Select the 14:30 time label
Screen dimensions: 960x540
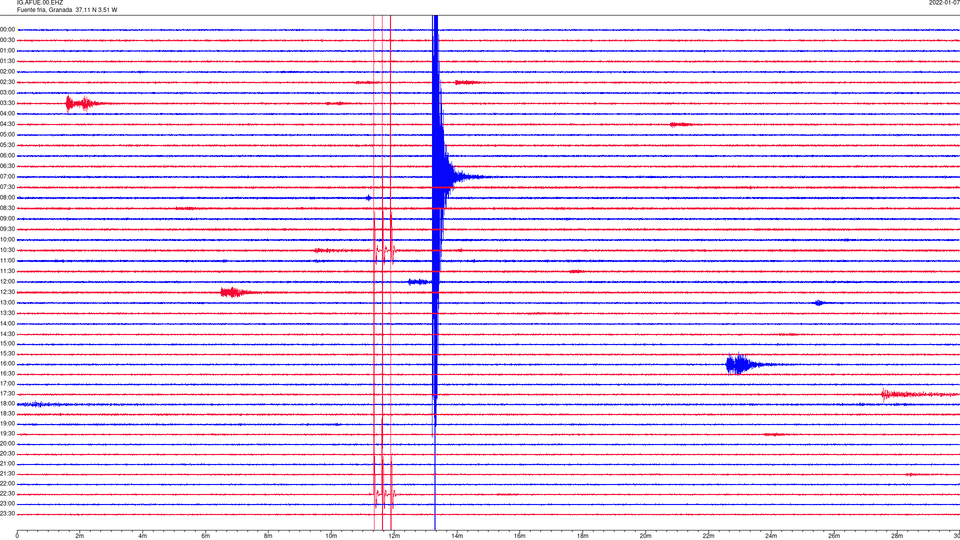coord(7,334)
